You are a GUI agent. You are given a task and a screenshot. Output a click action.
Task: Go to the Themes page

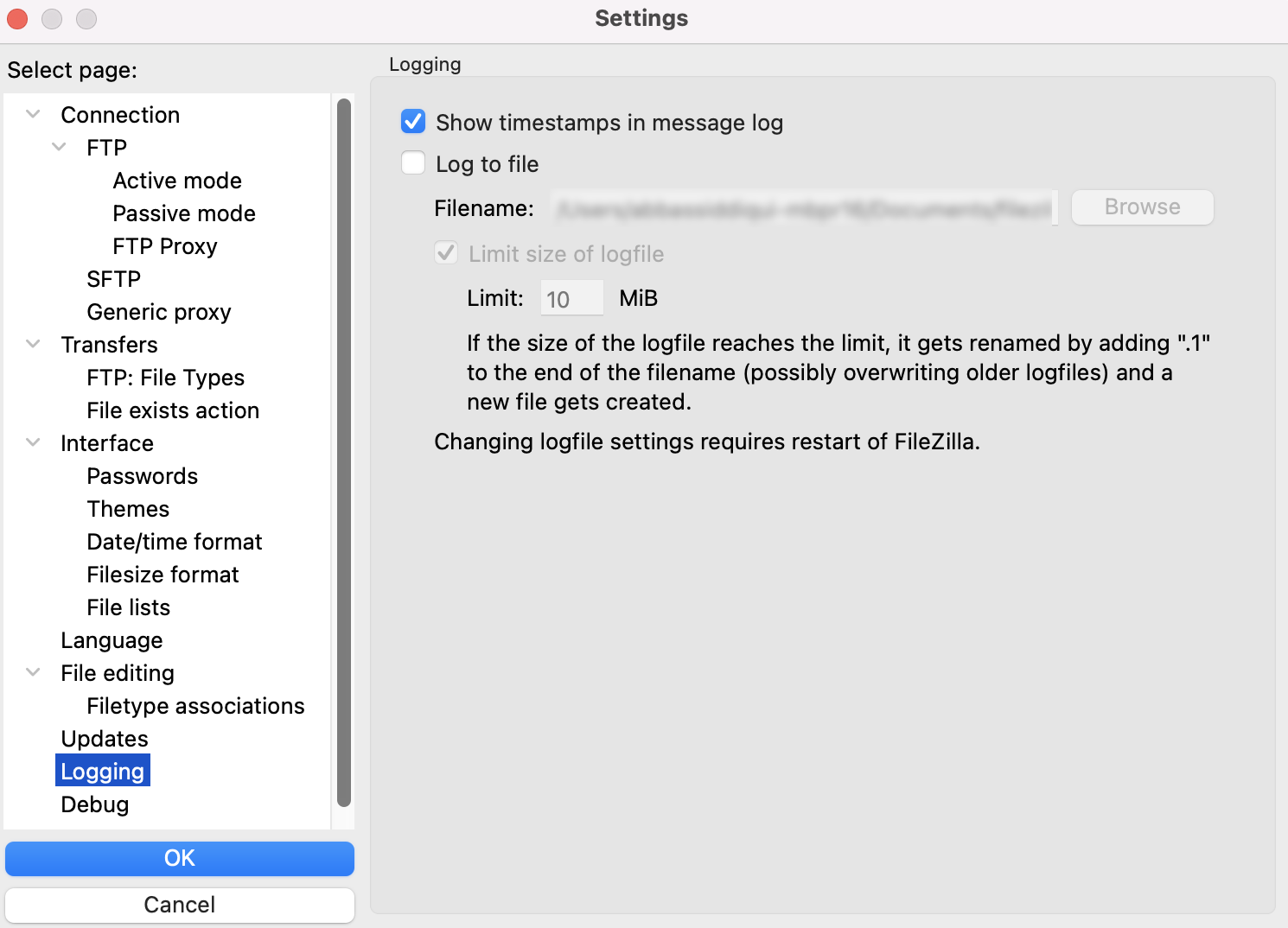click(x=128, y=509)
